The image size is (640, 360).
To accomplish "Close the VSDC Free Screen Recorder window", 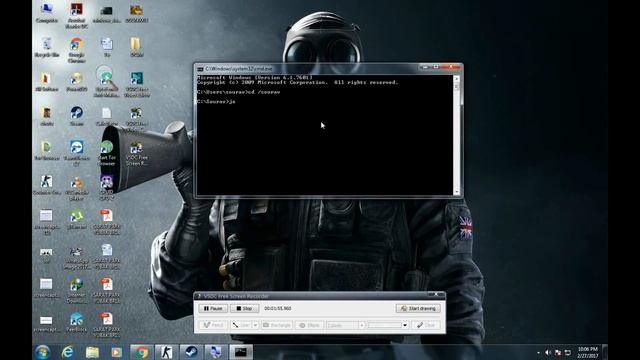I will [436, 295].
